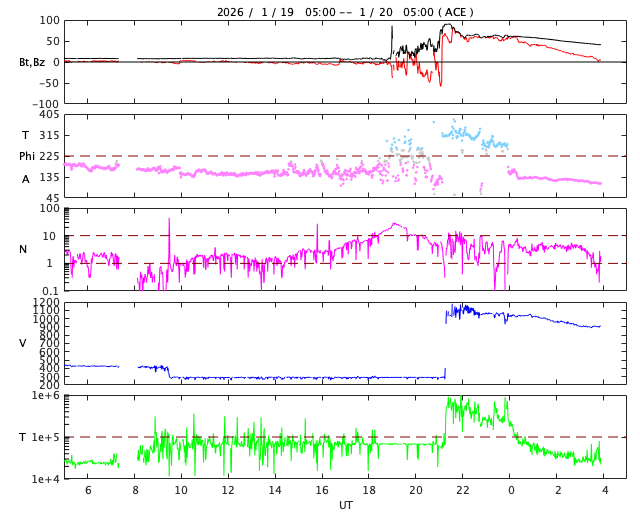Click the UT label below the time axis

[x=345, y=505]
